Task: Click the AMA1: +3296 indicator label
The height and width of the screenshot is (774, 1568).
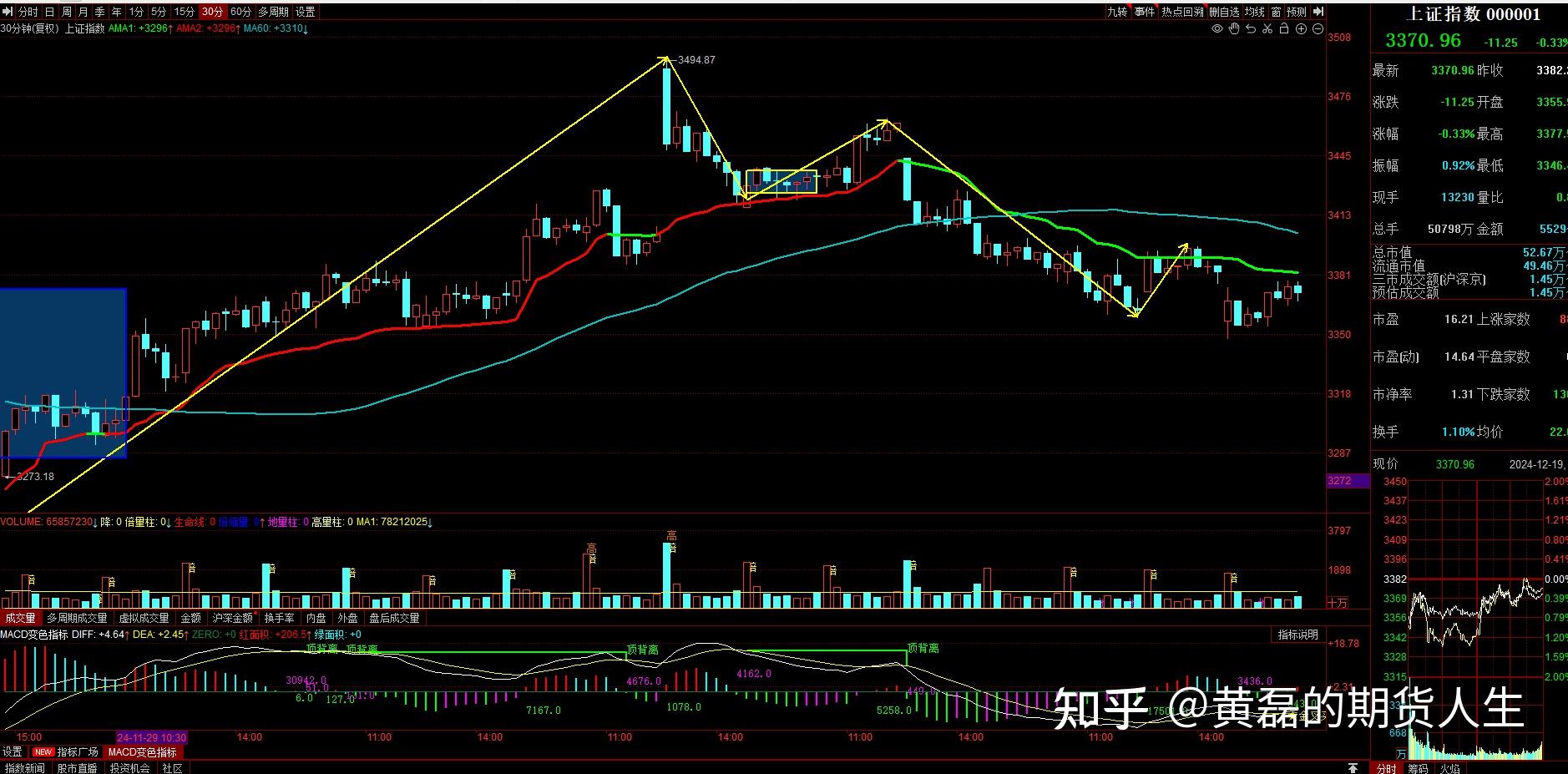Action: (141, 28)
